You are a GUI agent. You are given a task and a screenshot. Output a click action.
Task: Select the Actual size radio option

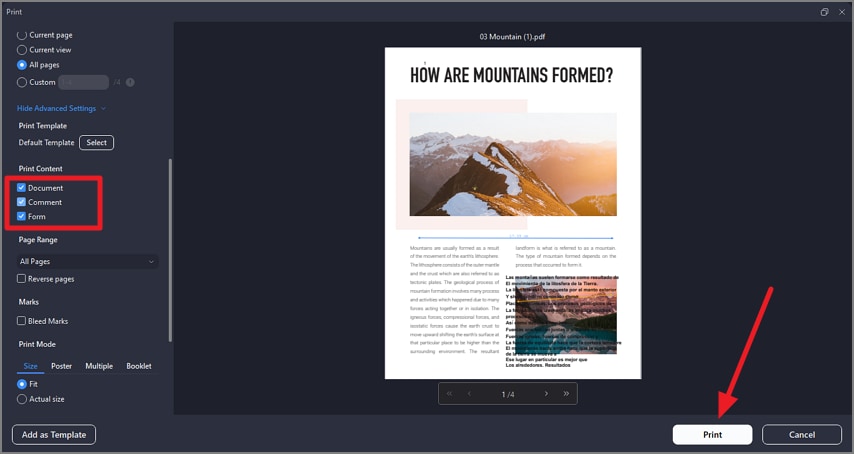(22, 399)
